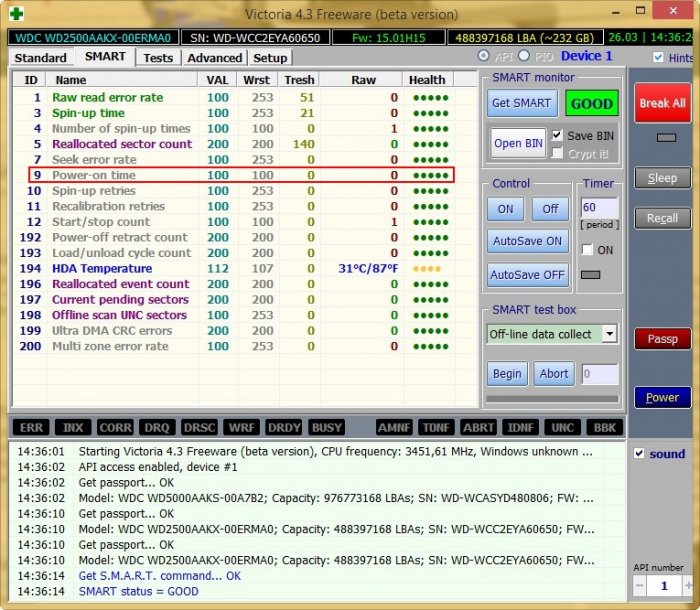Toggle the Hints checkbox

pyautogui.click(x=658, y=57)
